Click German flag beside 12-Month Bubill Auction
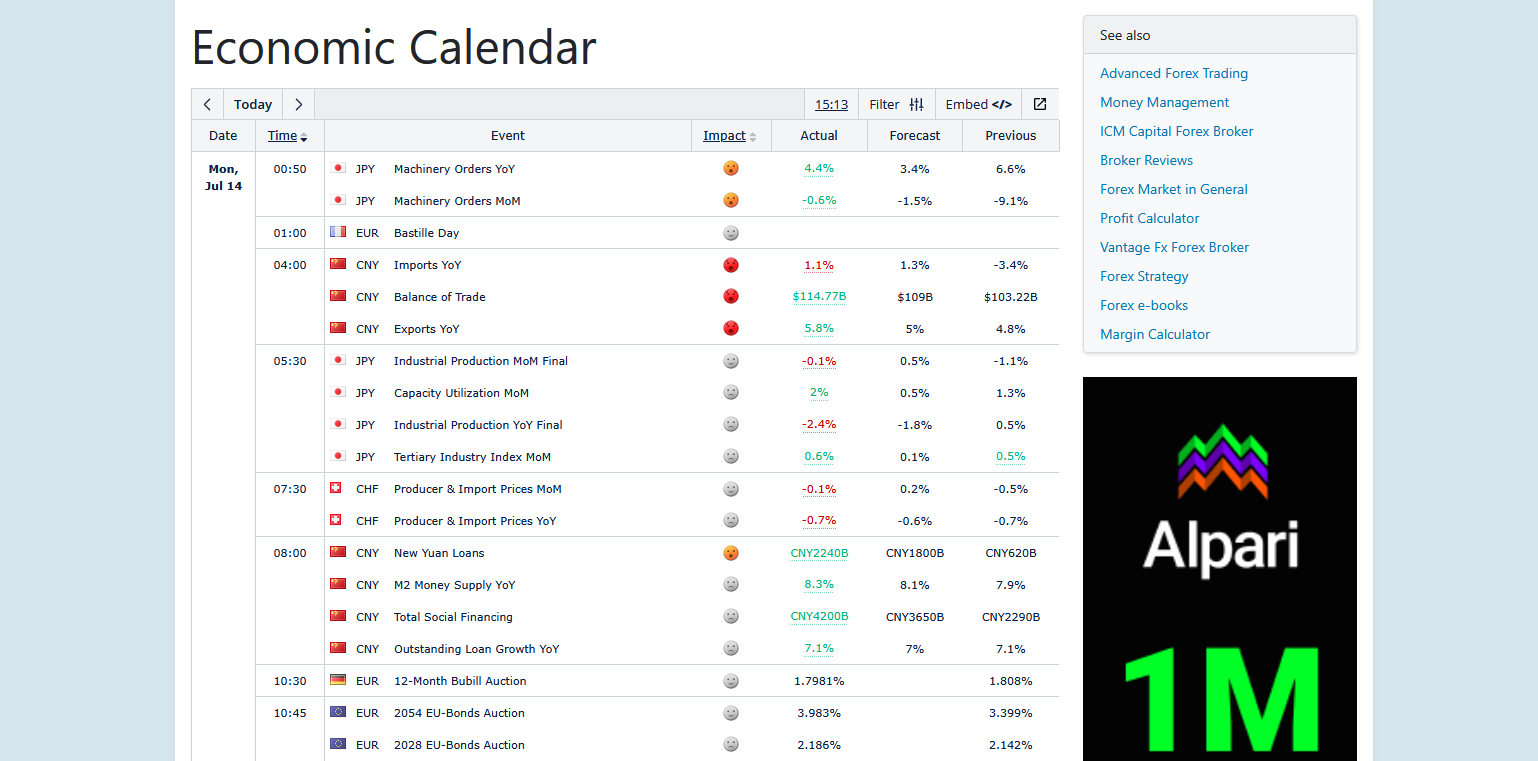Image resolution: width=1538 pixels, height=761 pixels. coord(338,680)
